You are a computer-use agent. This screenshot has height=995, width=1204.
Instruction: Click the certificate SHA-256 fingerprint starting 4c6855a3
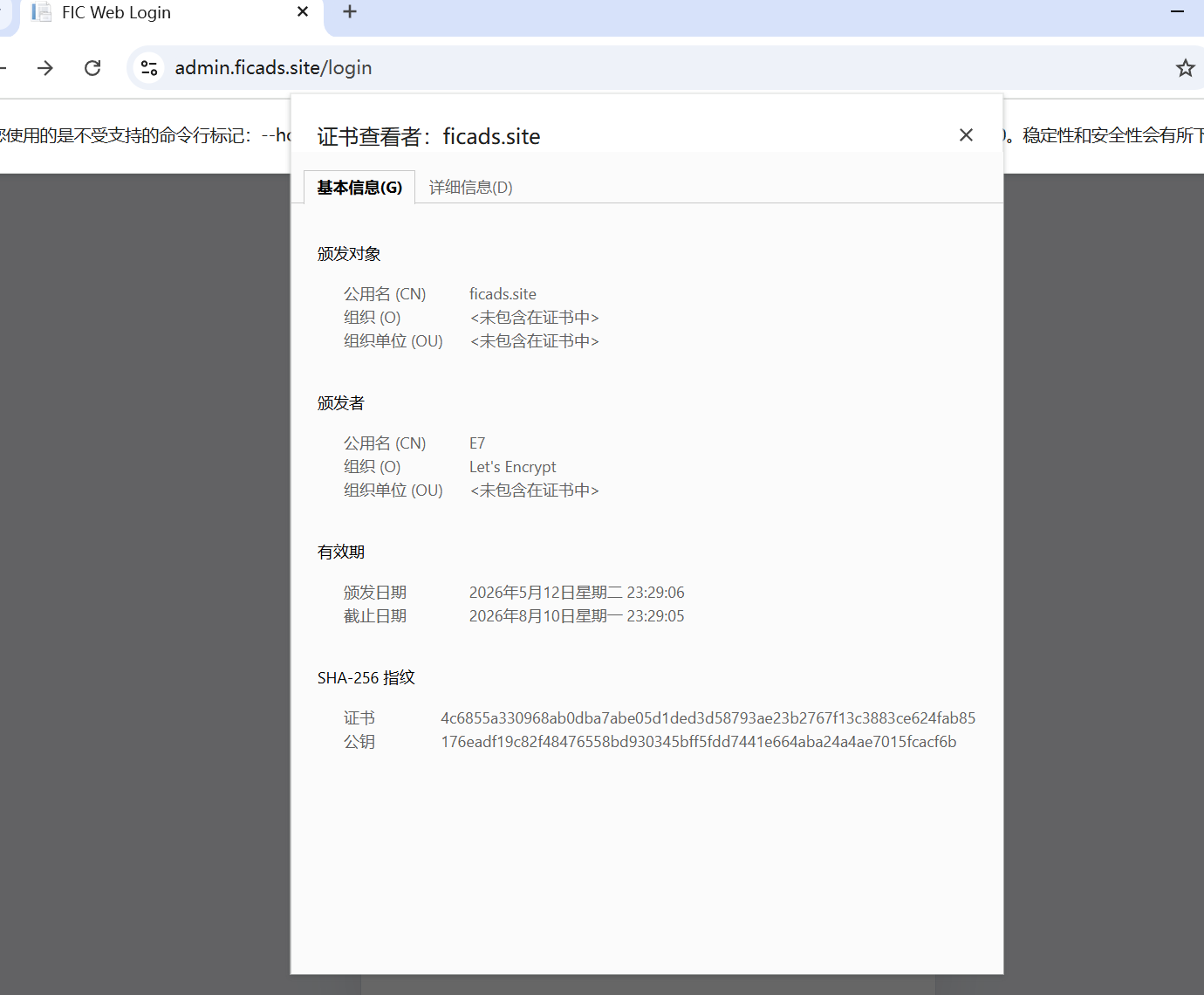708,718
